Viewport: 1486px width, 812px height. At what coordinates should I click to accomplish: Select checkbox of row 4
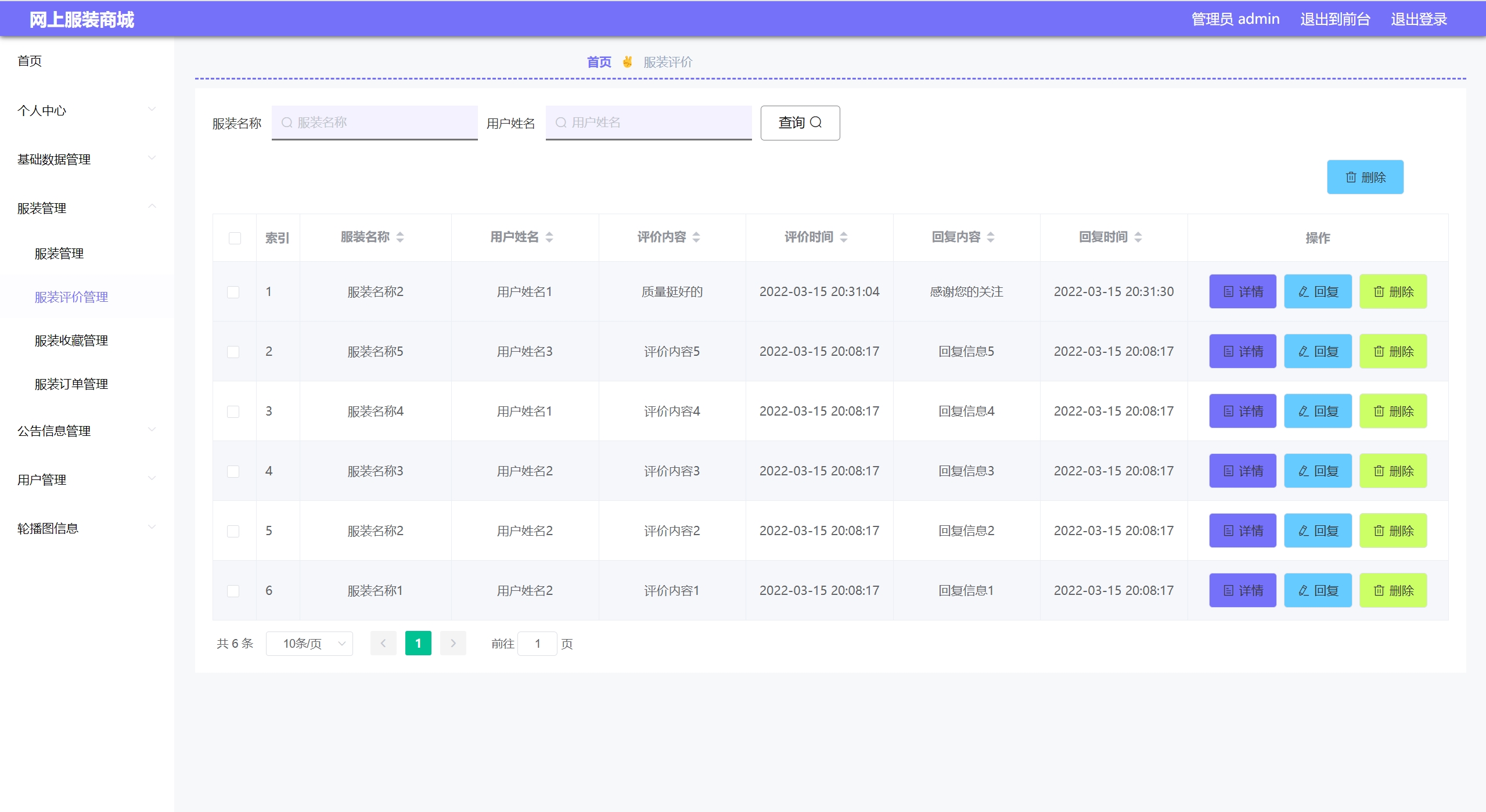(233, 471)
